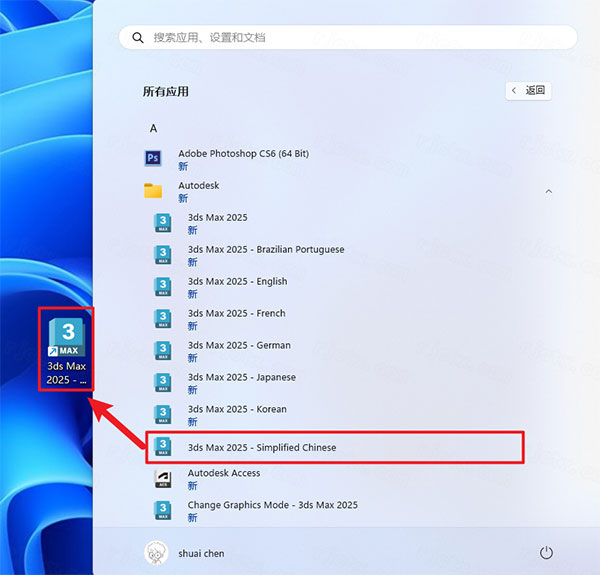This screenshot has height=575, width=600.
Task: Click the Autodesk folder icon
Action: pyautogui.click(x=153, y=191)
